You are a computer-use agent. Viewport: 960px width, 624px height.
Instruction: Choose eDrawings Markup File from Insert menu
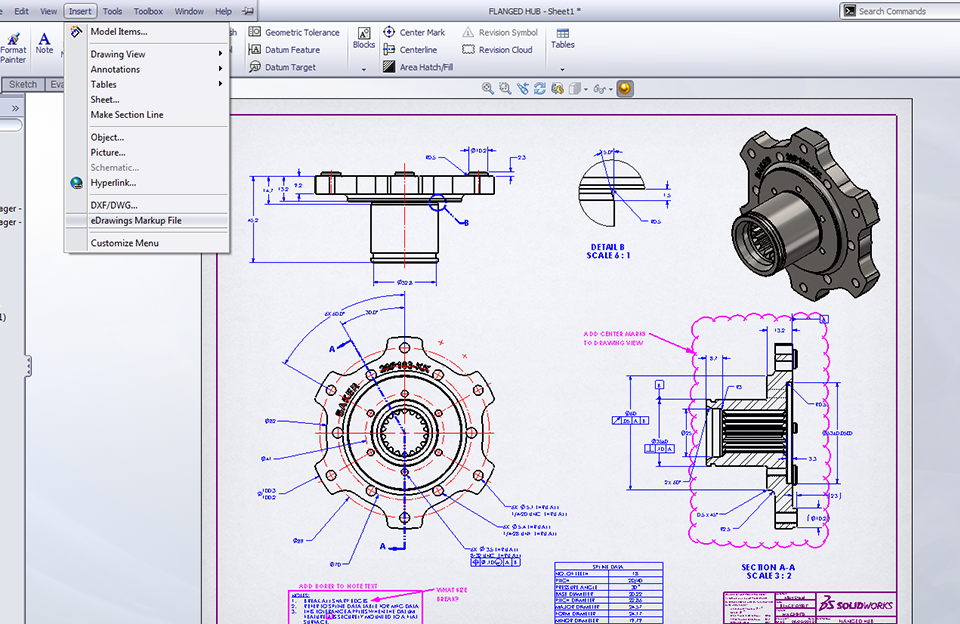pyautogui.click(x=135, y=221)
